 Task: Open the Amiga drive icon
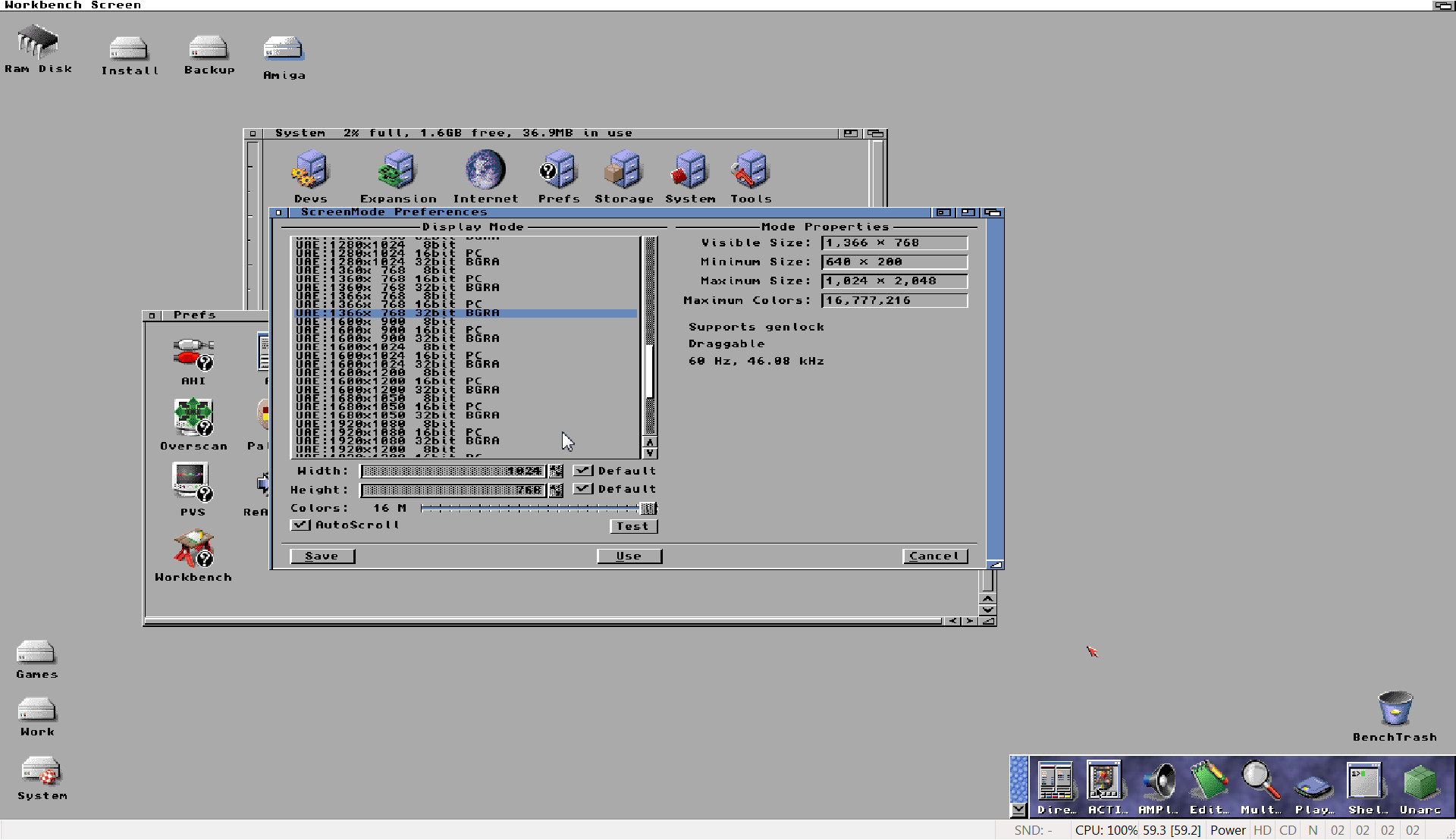pos(284,57)
